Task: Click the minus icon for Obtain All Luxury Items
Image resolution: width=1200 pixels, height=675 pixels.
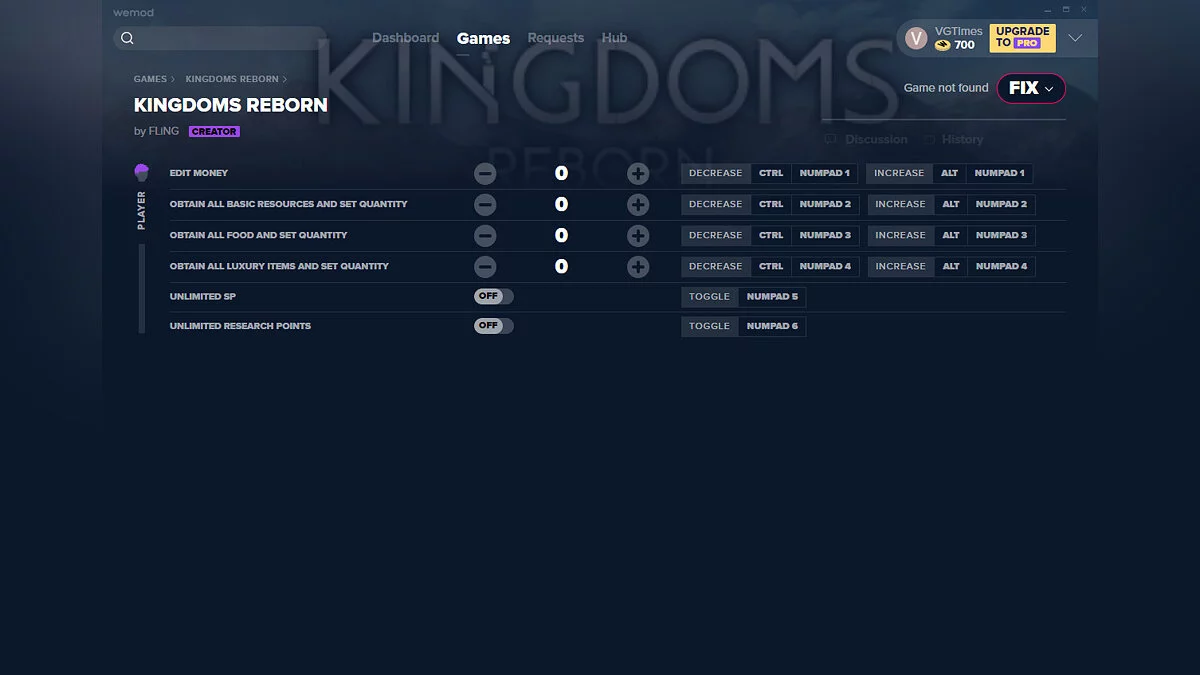Action: click(485, 266)
